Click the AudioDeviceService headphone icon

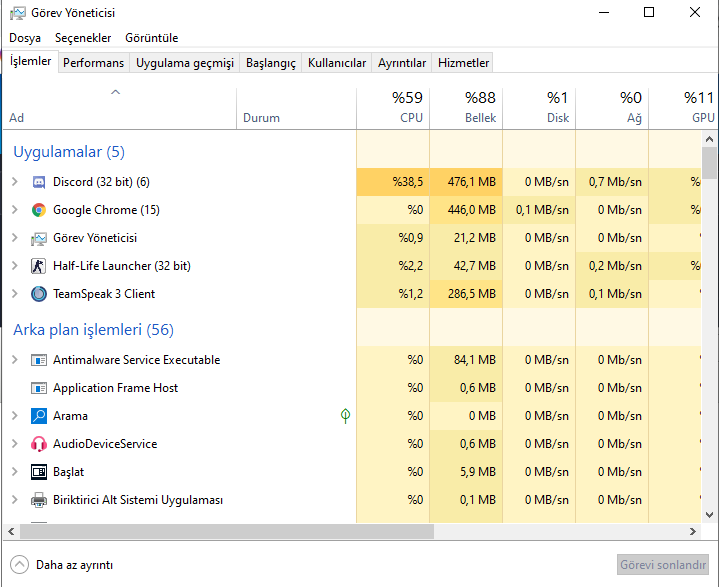(x=39, y=444)
